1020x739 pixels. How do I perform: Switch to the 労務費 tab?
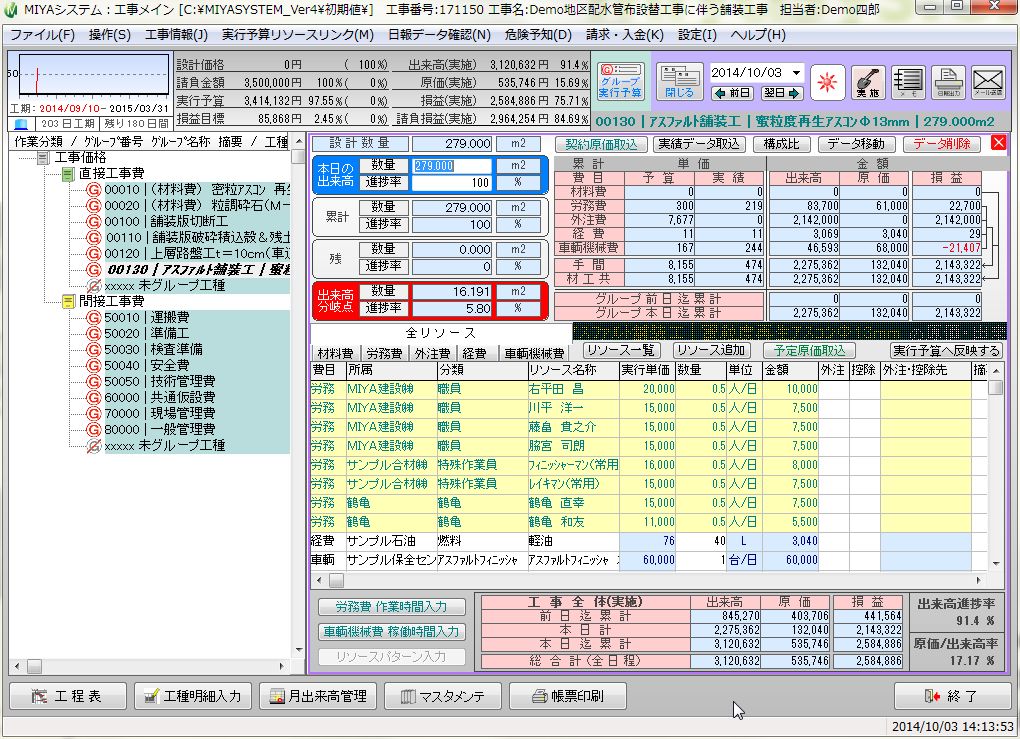point(384,353)
